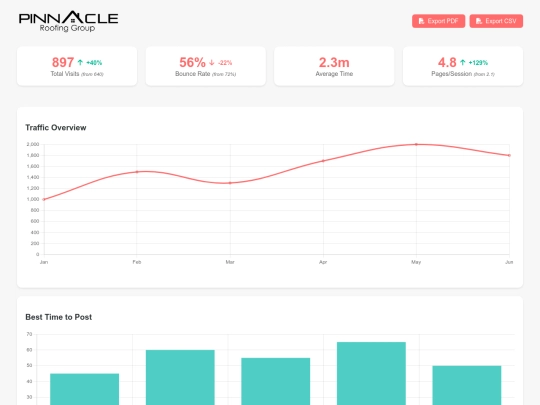540x405 pixels.
Task: Click the May data point at chart peak
Action: click(x=416, y=144)
